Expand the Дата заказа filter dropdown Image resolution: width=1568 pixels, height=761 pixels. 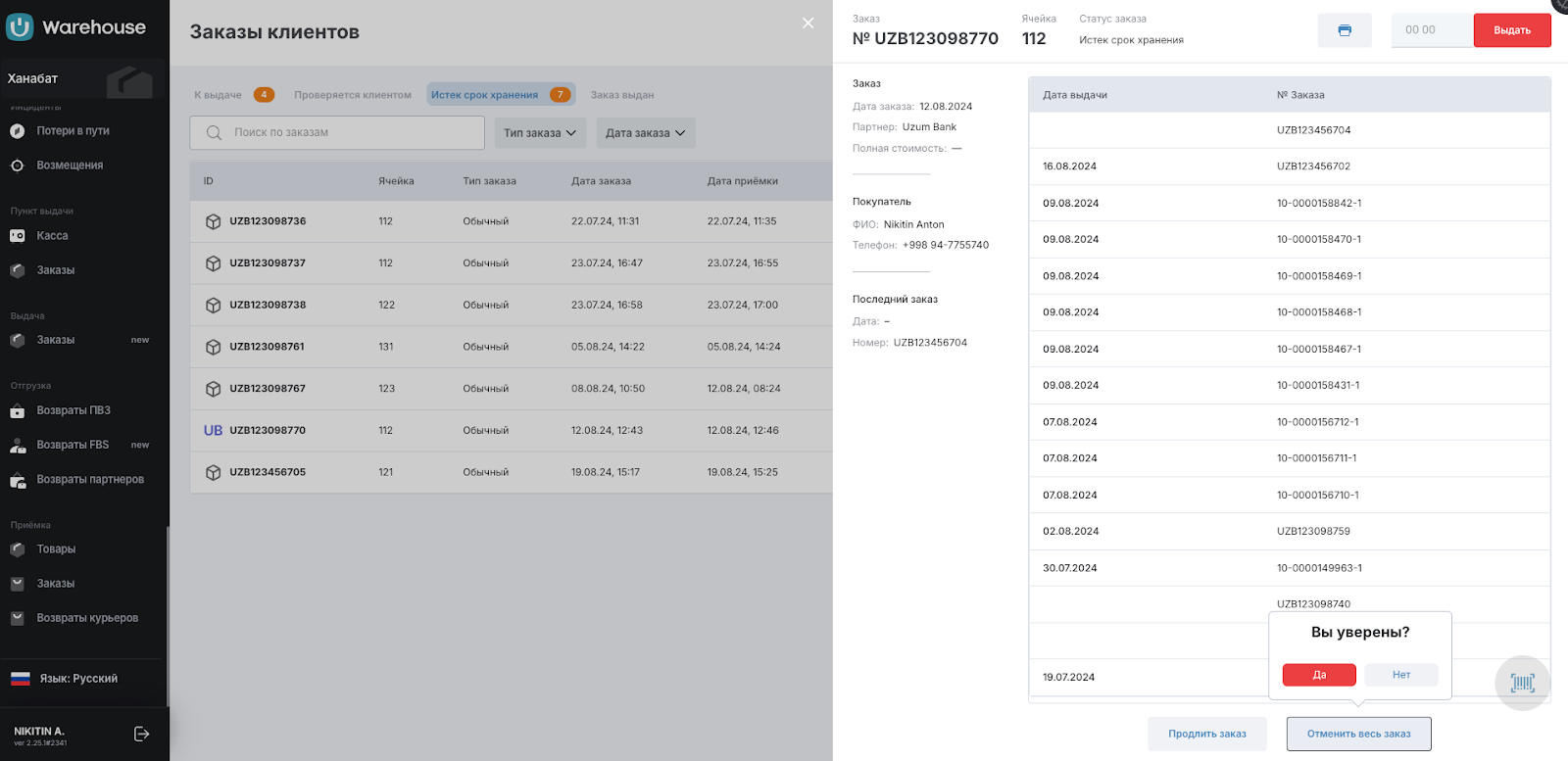pyautogui.click(x=646, y=133)
